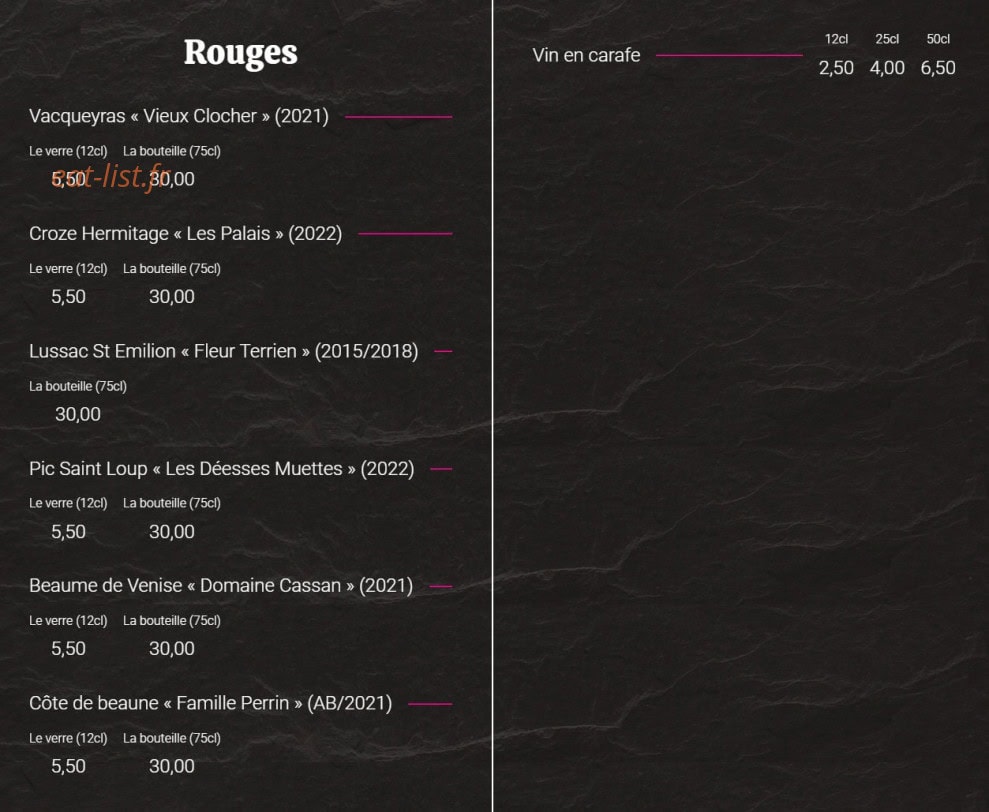Screen dimensions: 989x812
Task: Click the 4,00 carafe price
Action: click(x=887, y=68)
